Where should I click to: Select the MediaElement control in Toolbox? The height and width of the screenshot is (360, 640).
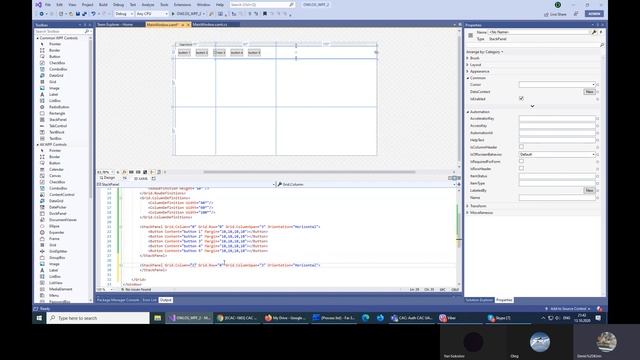pyautogui.click(x=60, y=289)
